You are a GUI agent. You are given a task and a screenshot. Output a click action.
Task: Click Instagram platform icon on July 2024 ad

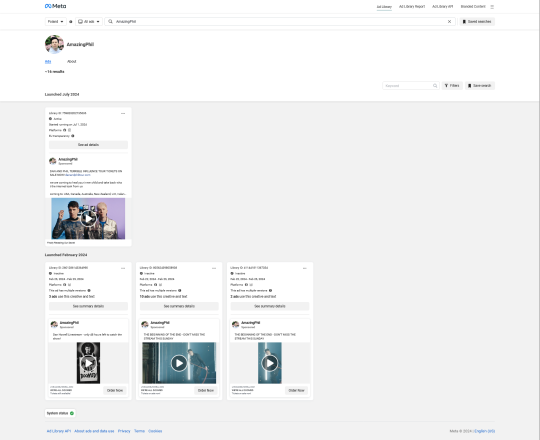[x=69, y=130]
